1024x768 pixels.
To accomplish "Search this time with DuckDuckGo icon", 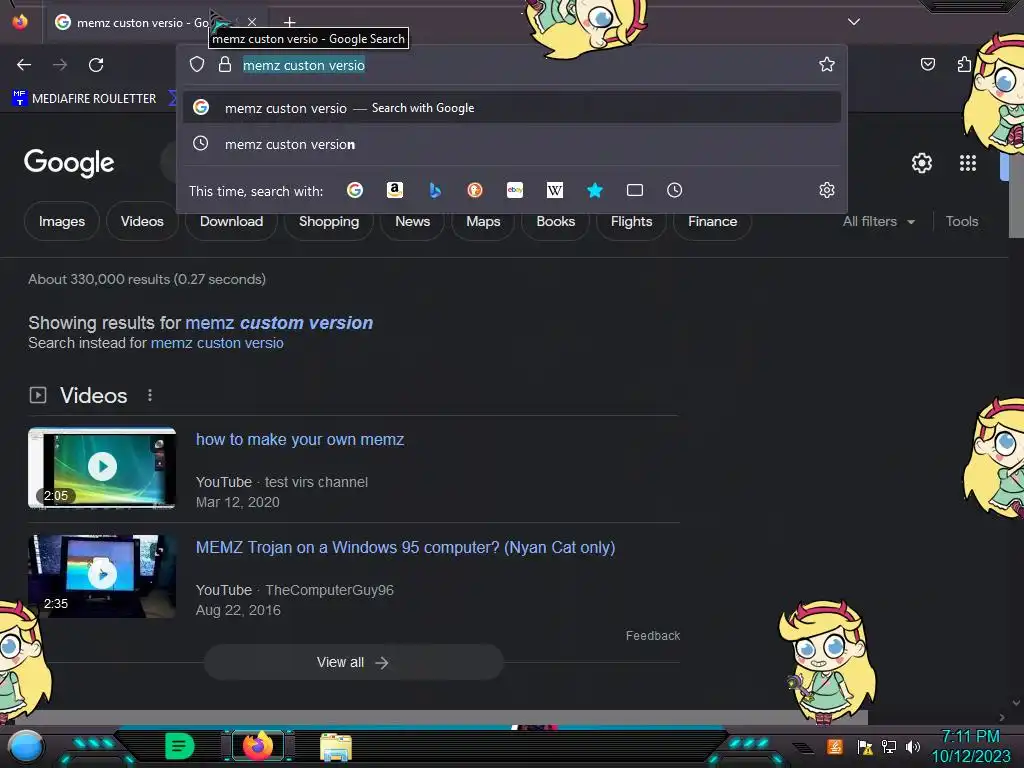I will (475, 190).
